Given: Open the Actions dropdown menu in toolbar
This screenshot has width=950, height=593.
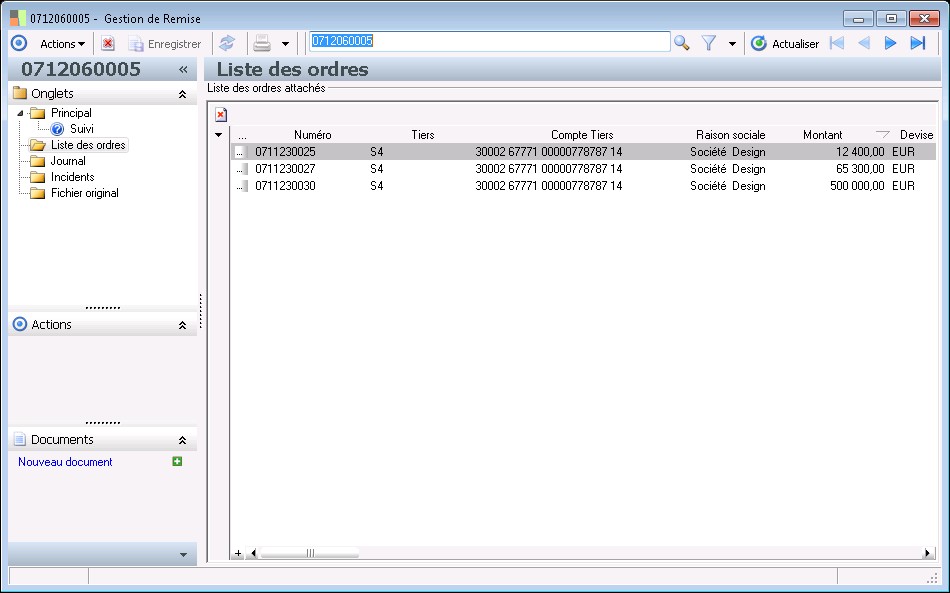Looking at the screenshot, I should pos(62,44).
